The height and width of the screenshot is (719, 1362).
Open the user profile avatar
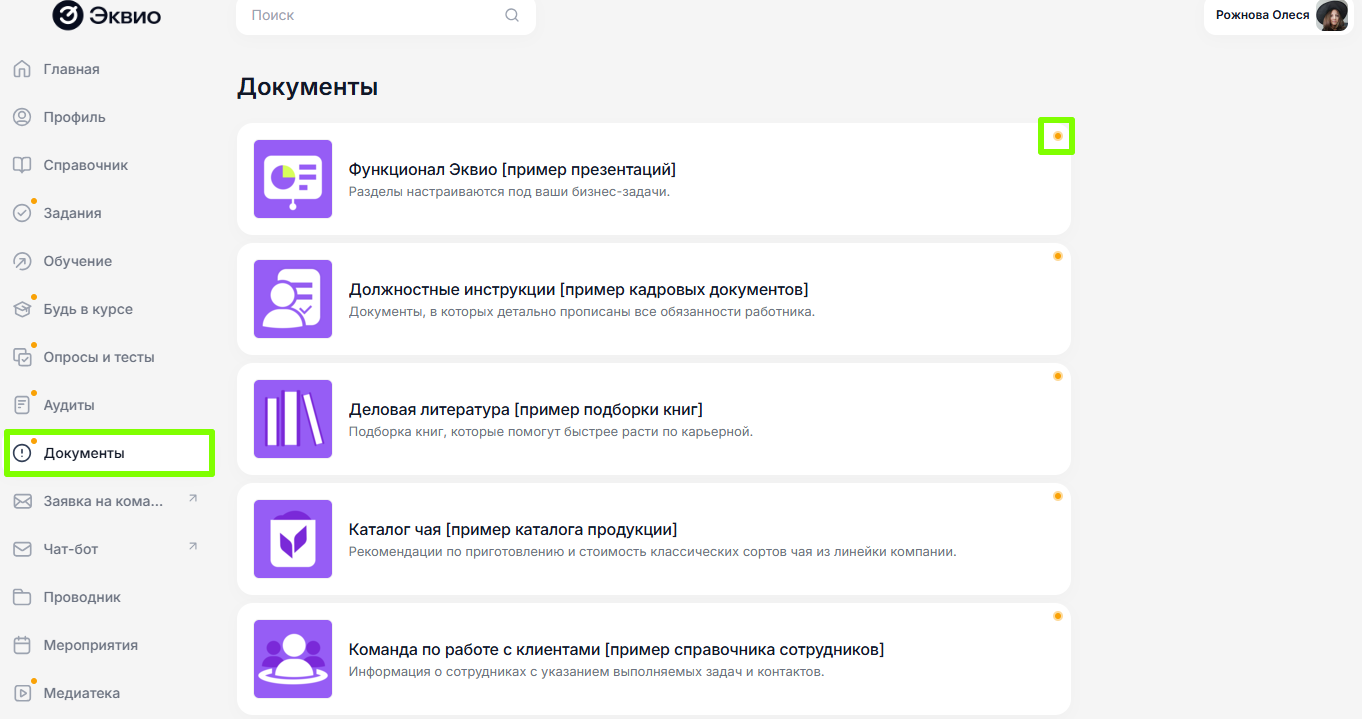[1331, 15]
